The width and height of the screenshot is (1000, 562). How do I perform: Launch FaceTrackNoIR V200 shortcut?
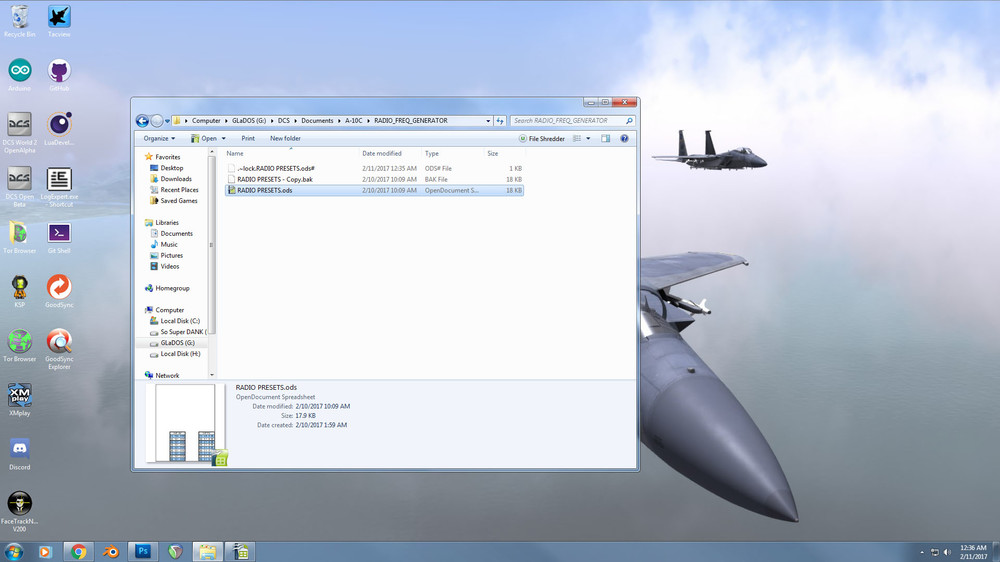(20, 512)
